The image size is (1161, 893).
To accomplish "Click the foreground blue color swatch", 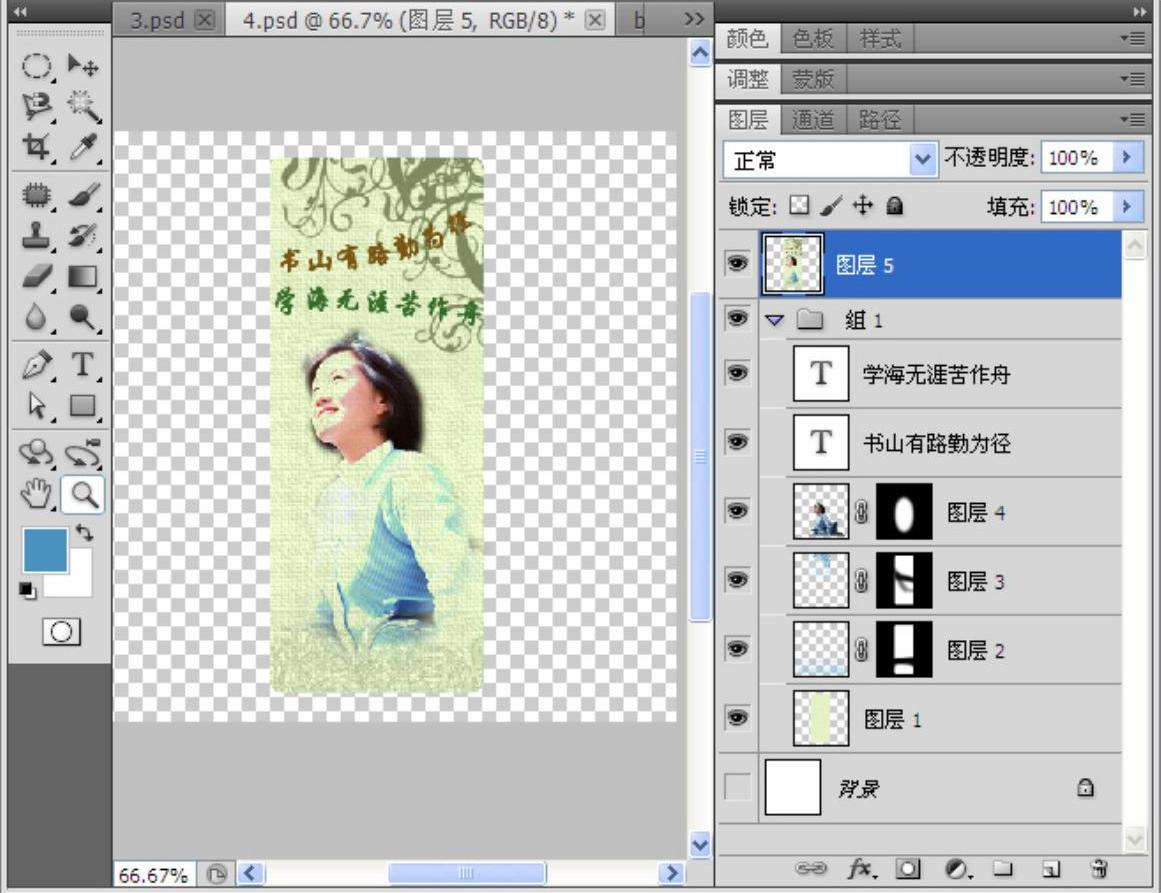I will click(x=45, y=550).
